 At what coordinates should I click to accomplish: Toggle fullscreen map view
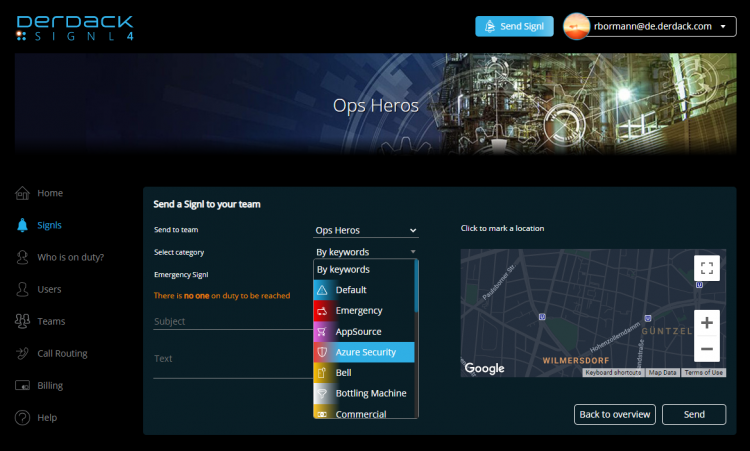[707, 268]
